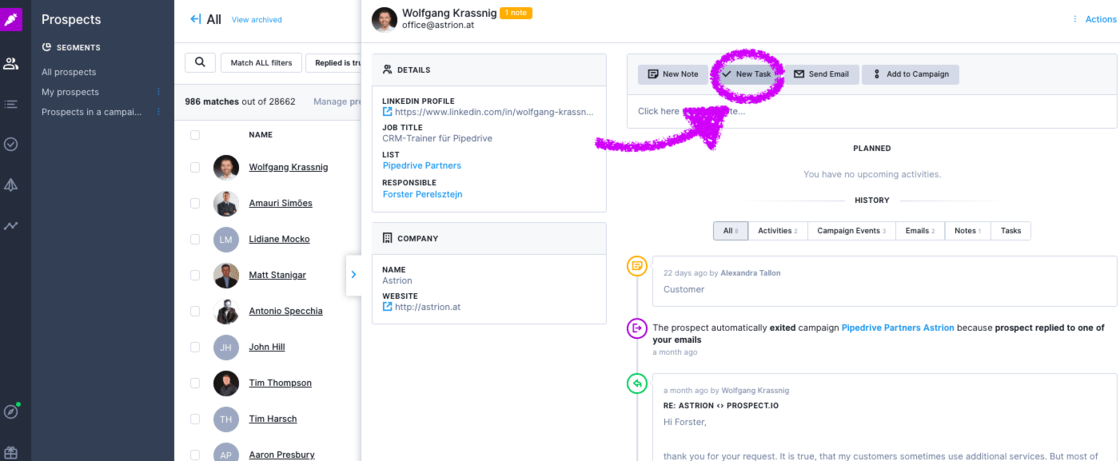Click the note input field

pyautogui.click(x=870, y=111)
